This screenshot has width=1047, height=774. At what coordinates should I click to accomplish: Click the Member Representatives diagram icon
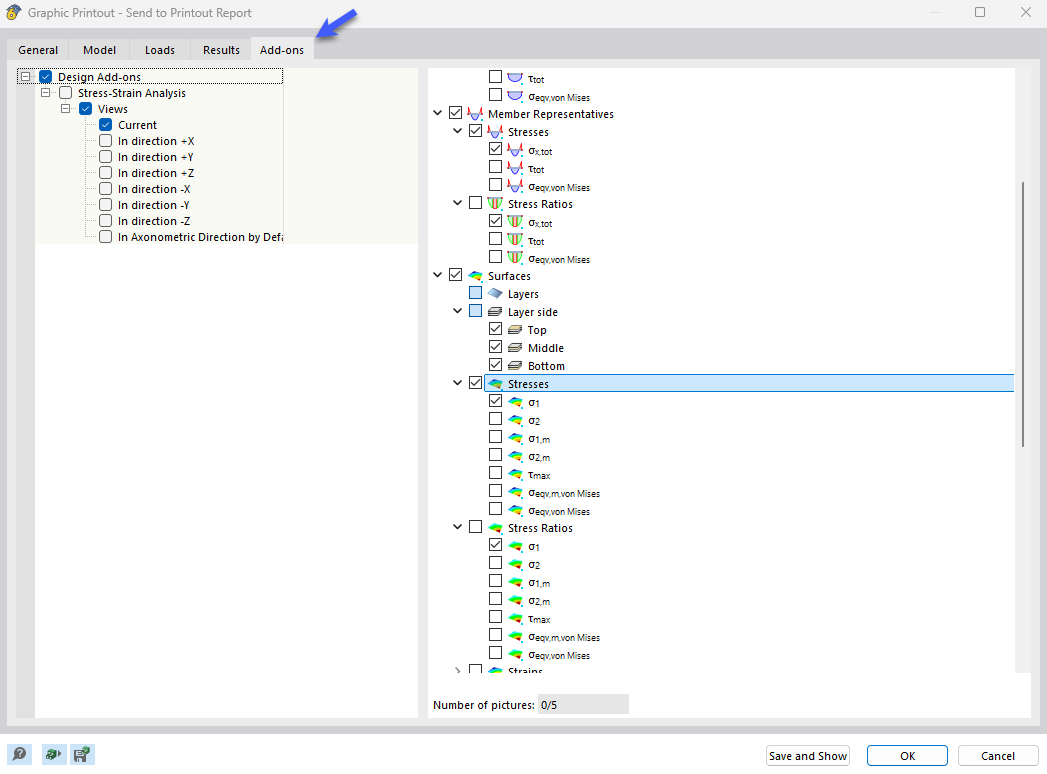[475, 112]
